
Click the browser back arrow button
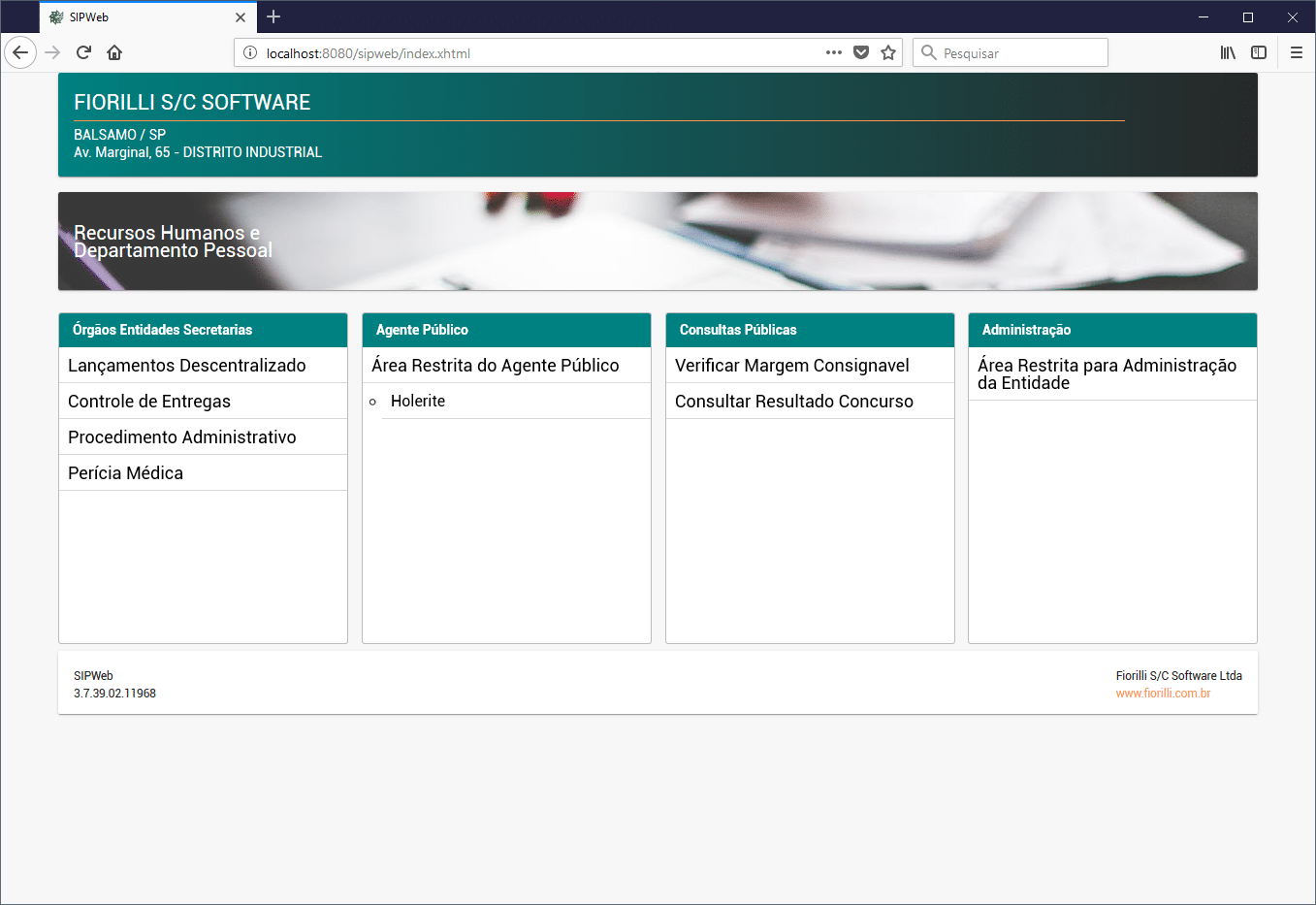20,52
